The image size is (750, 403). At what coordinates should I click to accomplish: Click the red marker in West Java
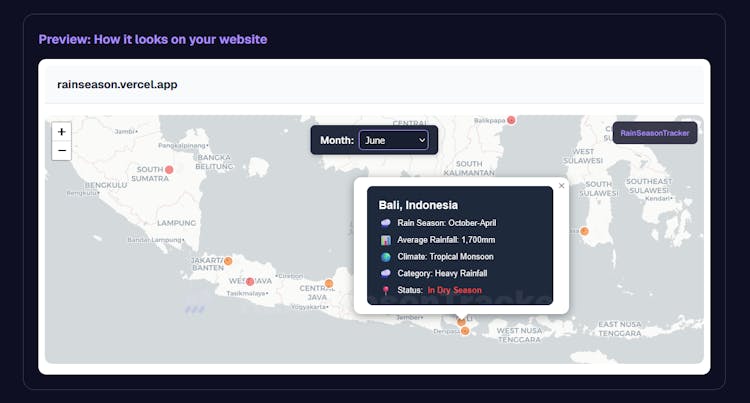point(250,282)
